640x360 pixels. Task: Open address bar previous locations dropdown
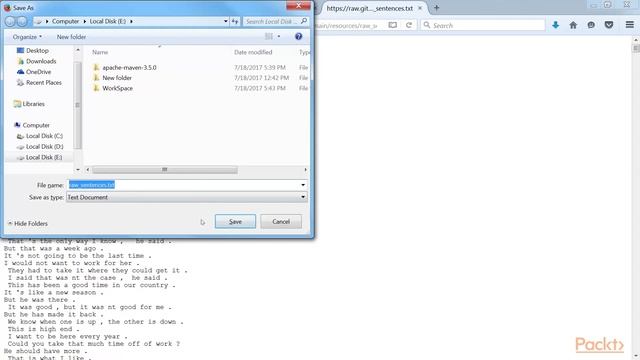226,21
